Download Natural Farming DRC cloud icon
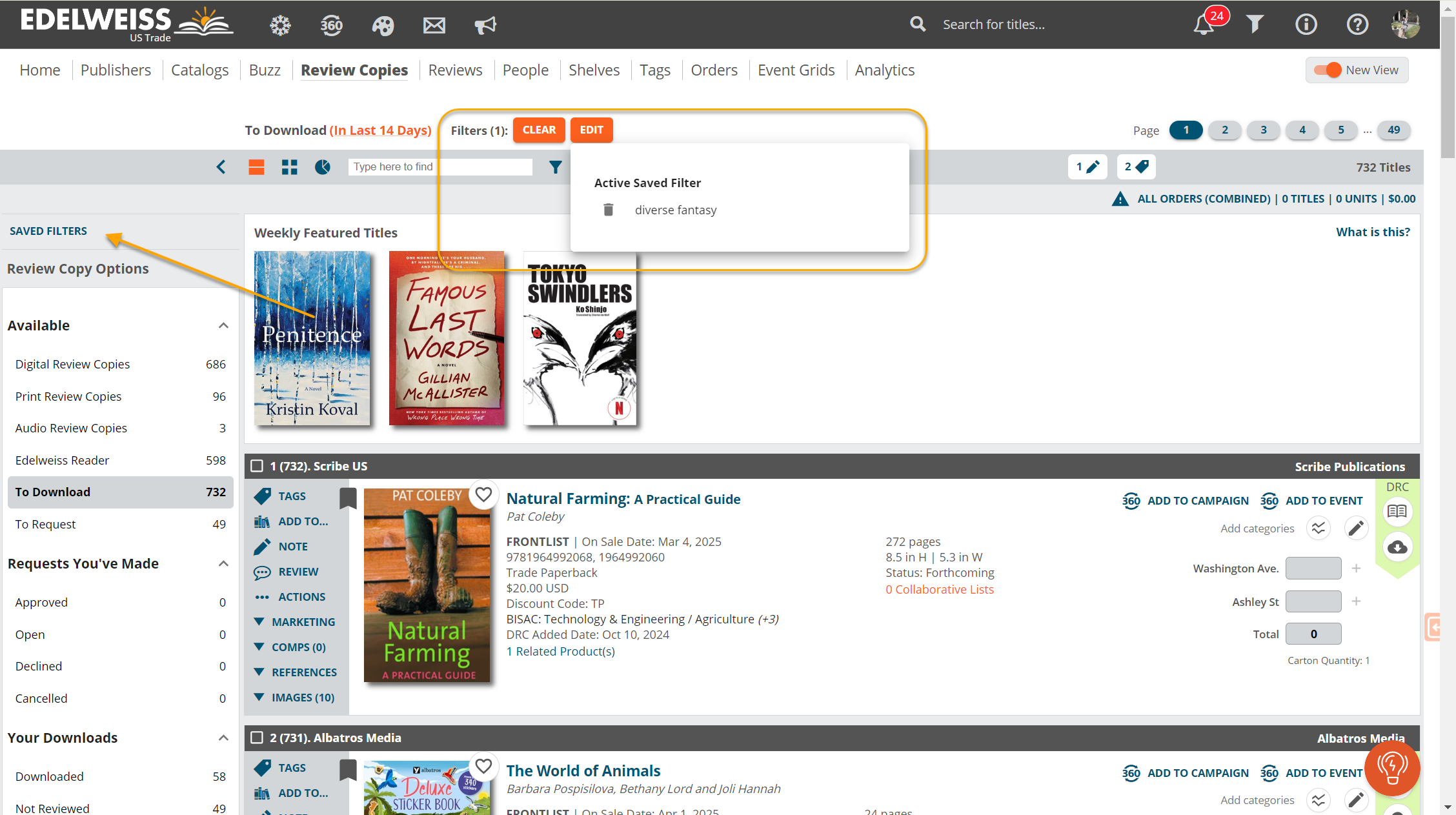The height and width of the screenshot is (815, 1456). (x=1397, y=547)
